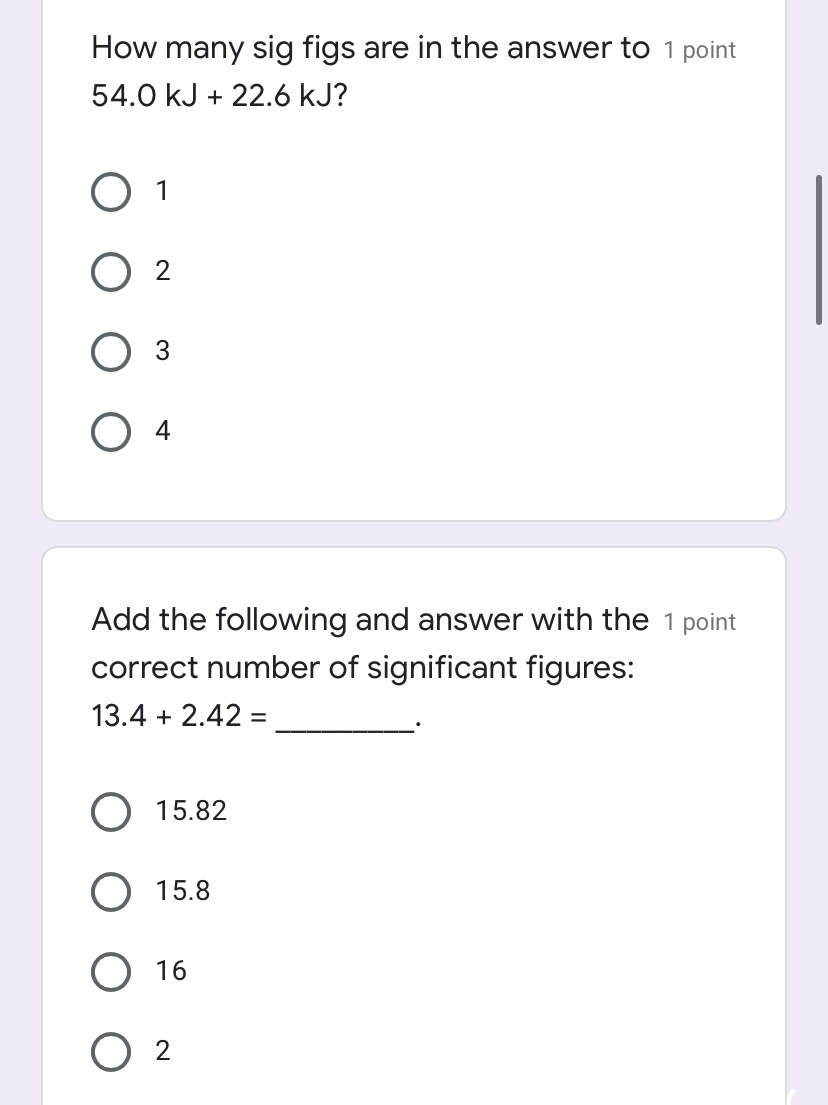Click the question text '54.0 kJ + 22.6 kJ?'

pyautogui.click(x=218, y=97)
